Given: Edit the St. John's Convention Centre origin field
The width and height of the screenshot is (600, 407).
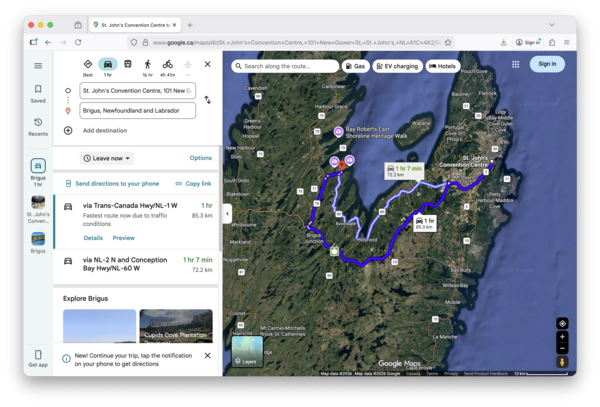Looking at the screenshot, I should click(x=138, y=91).
